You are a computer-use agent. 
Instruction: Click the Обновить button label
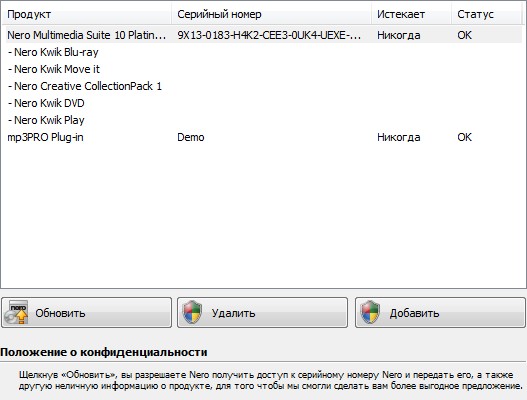(x=60, y=313)
